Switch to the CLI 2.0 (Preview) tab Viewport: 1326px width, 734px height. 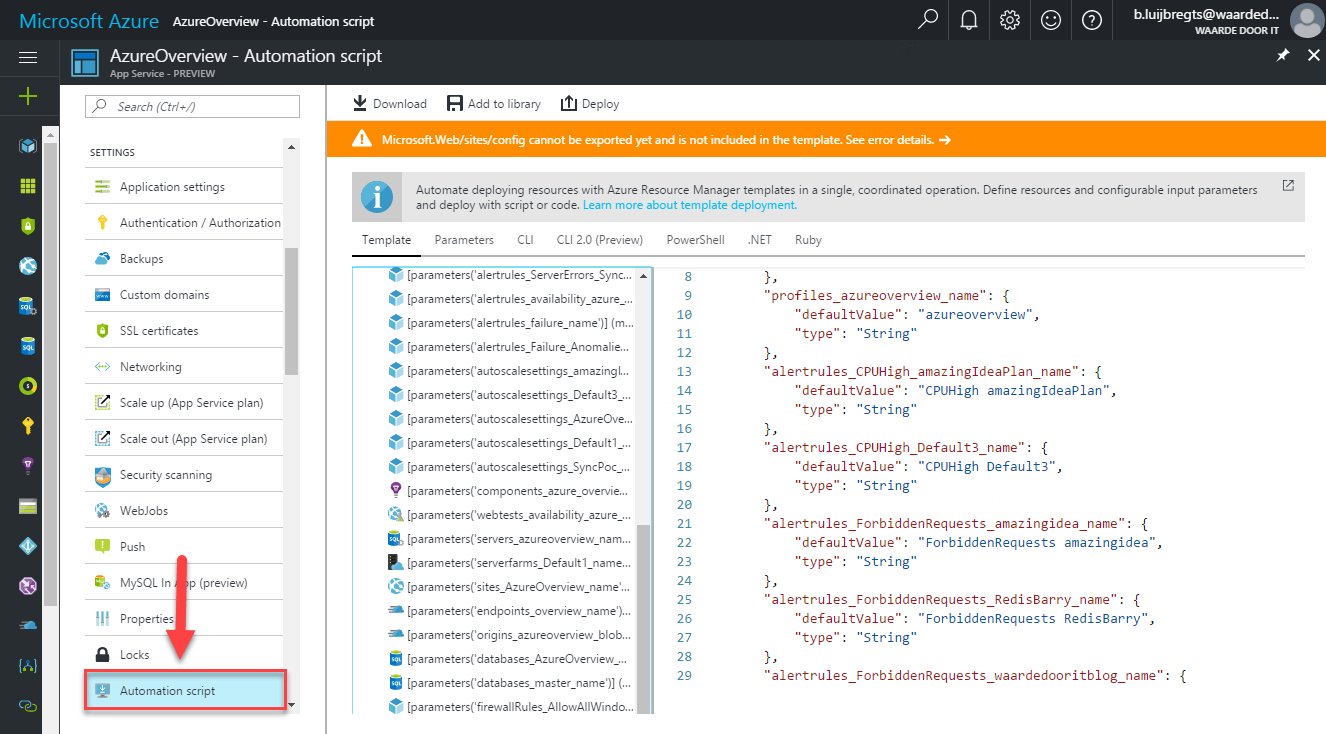pos(599,240)
